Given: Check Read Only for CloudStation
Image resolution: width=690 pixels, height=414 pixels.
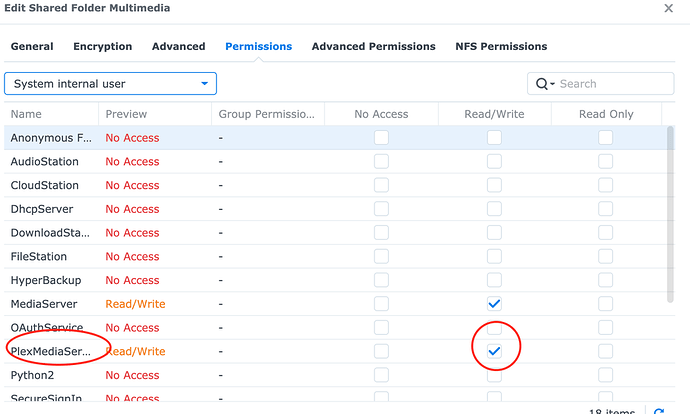Looking at the screenshot, I should [x=606, y=185].
